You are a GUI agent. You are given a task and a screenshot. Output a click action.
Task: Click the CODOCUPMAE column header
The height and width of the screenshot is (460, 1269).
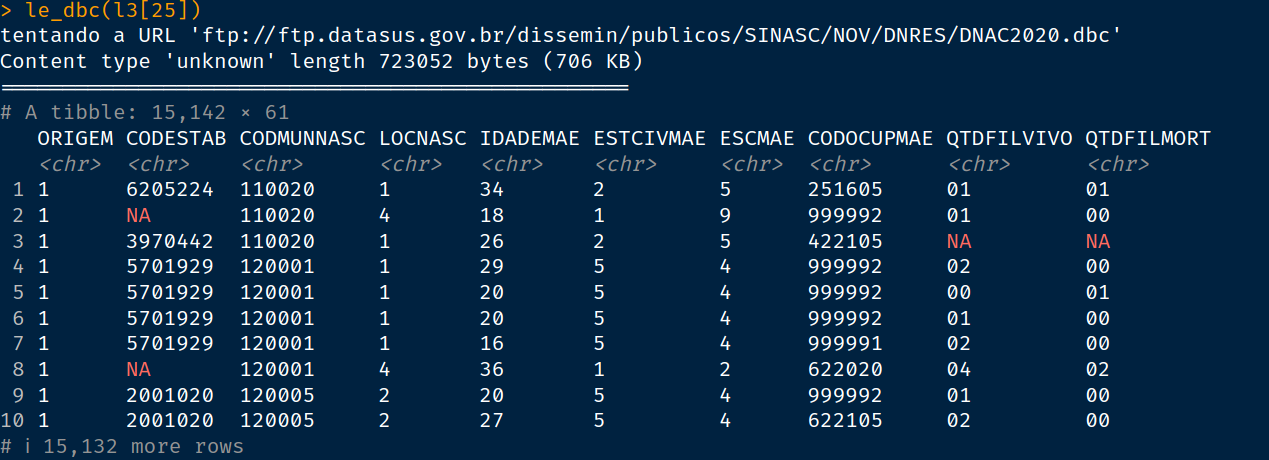tap(870, 138)
